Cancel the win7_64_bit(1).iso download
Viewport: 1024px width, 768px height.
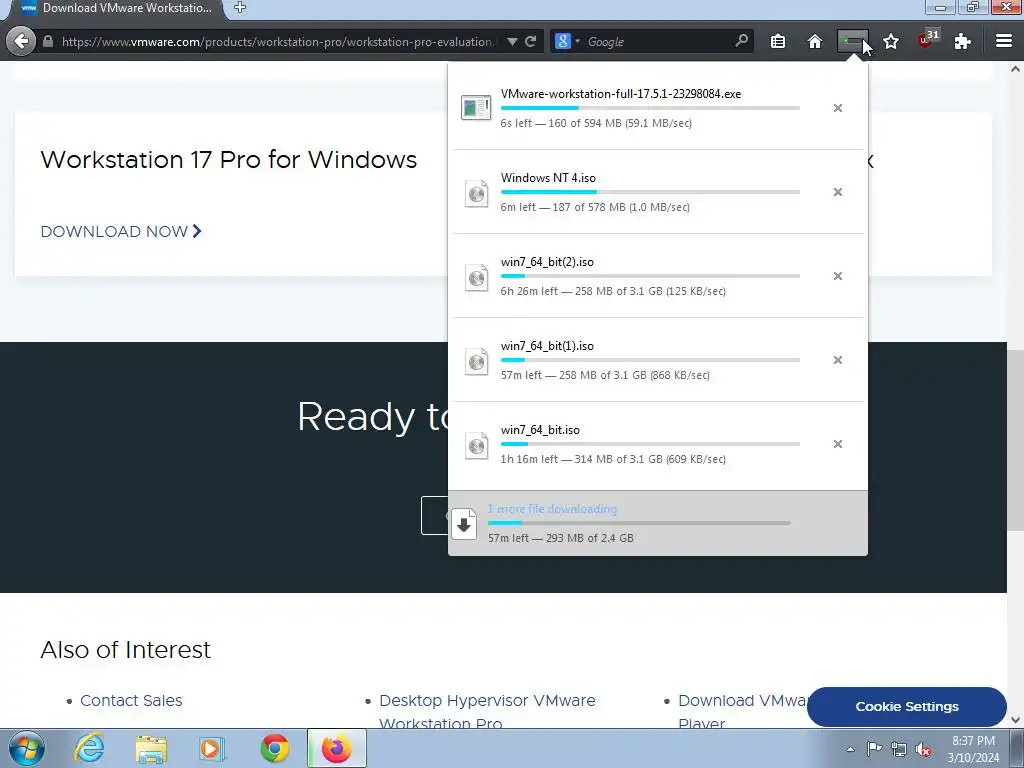(838, 360)
